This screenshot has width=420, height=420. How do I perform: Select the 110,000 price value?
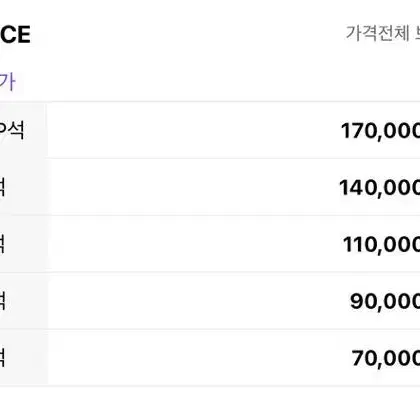381,244
